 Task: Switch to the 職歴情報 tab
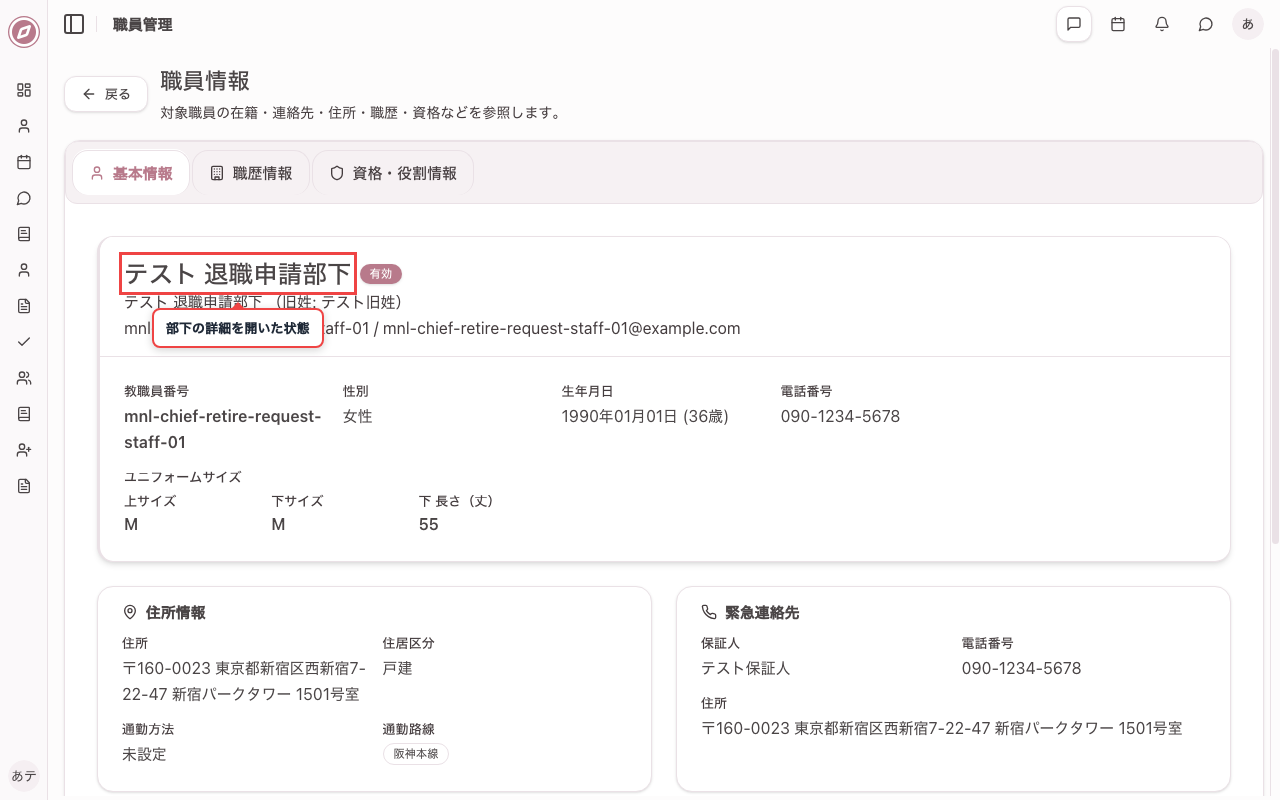[251, 173]
